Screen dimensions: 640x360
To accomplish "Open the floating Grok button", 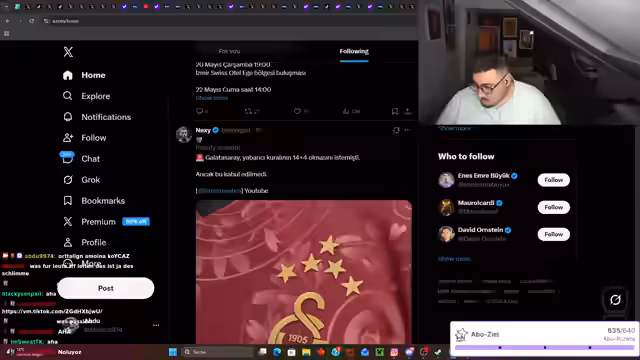I will click(x=615, y=300).
